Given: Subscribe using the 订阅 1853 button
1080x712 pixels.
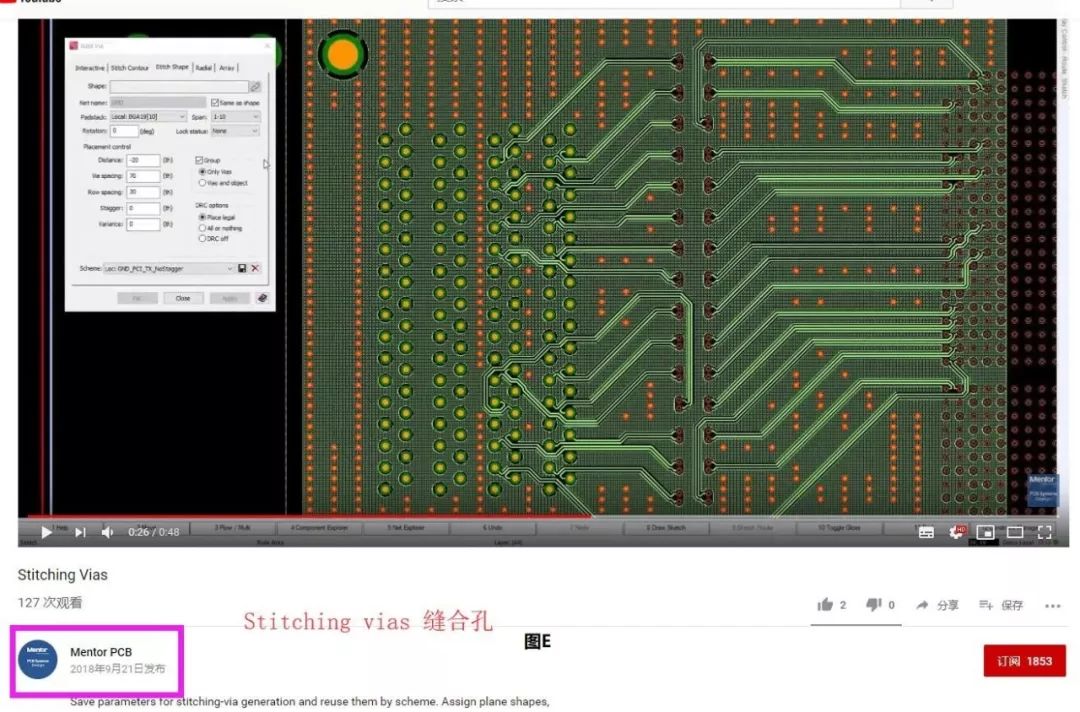Looking at the screenshot, I should (1024, 661).
